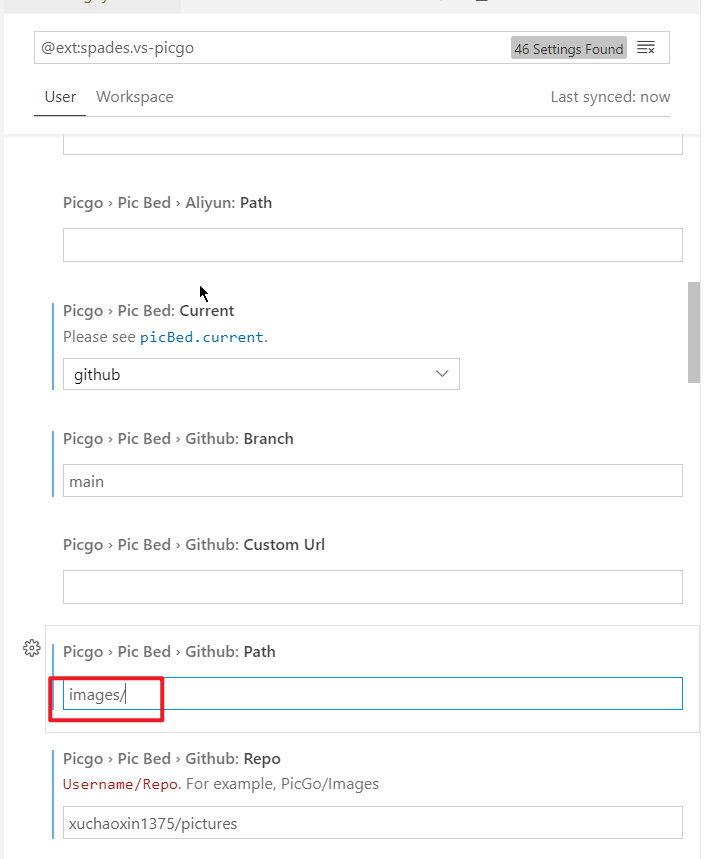The image size is (713, 859).
Task: Click the Github Repo field xuchaoxin1375/pictures
Action: point(373,822)
